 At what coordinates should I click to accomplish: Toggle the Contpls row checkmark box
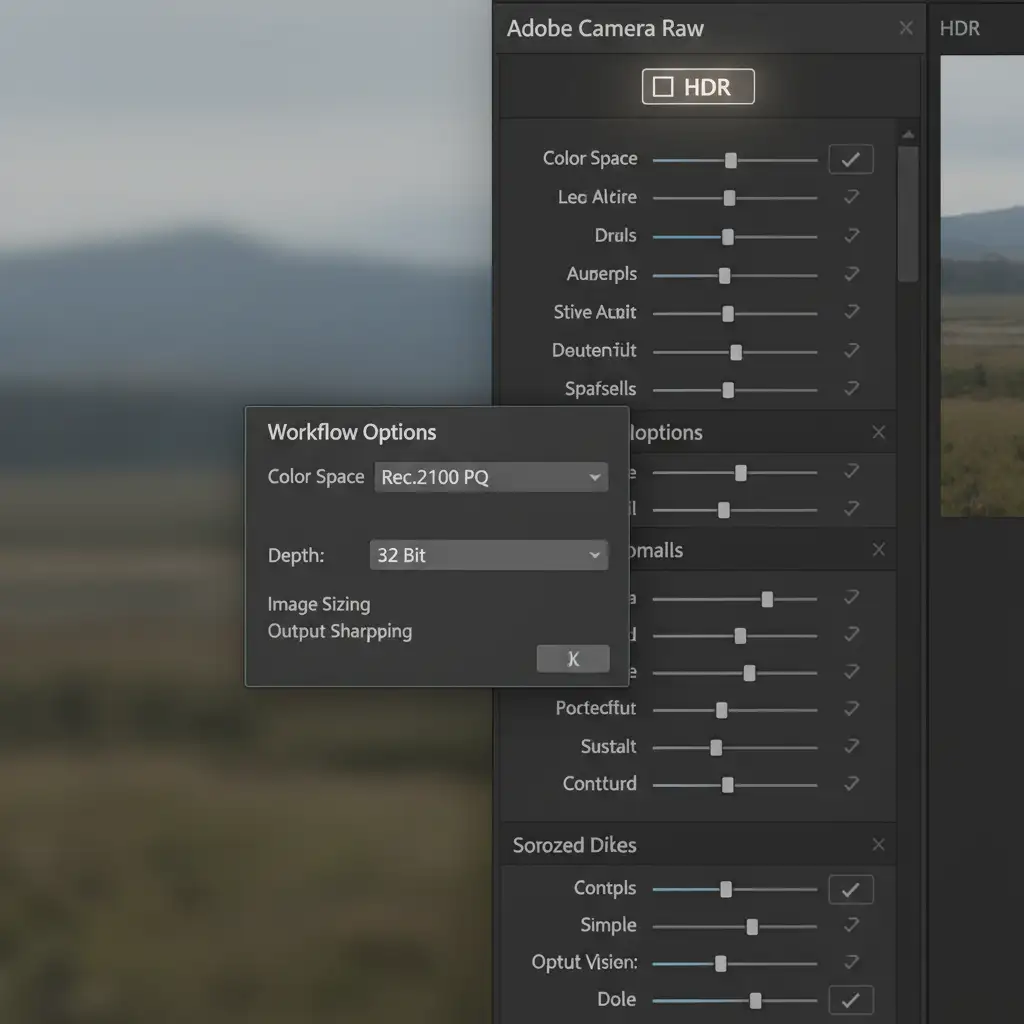click(850, 889)
